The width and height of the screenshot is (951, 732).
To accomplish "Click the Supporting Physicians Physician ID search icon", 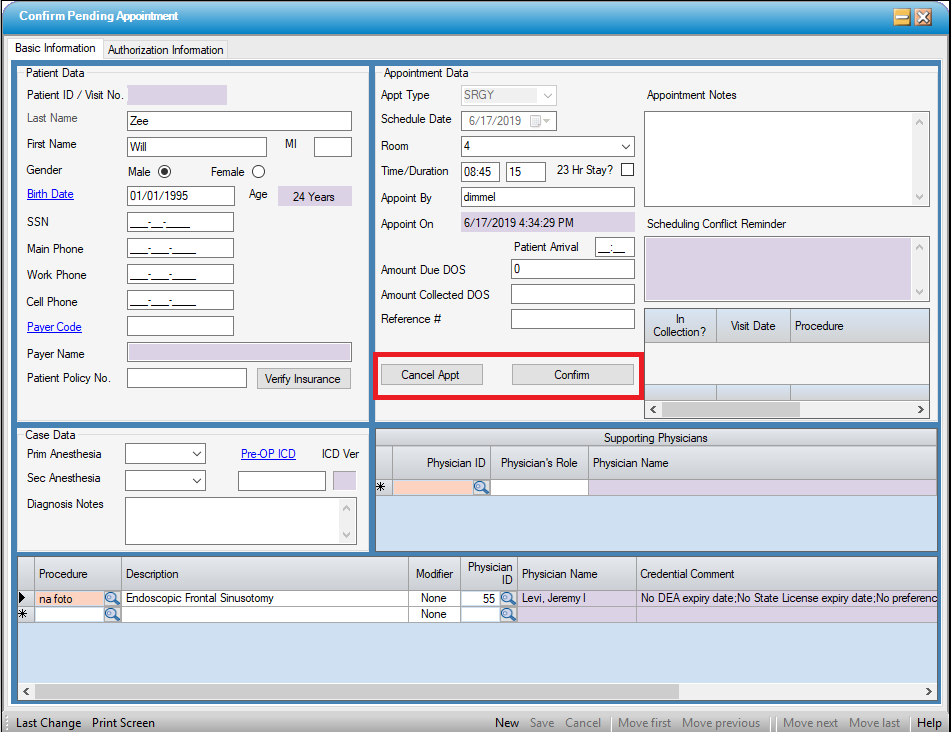I will click(481, 487).
